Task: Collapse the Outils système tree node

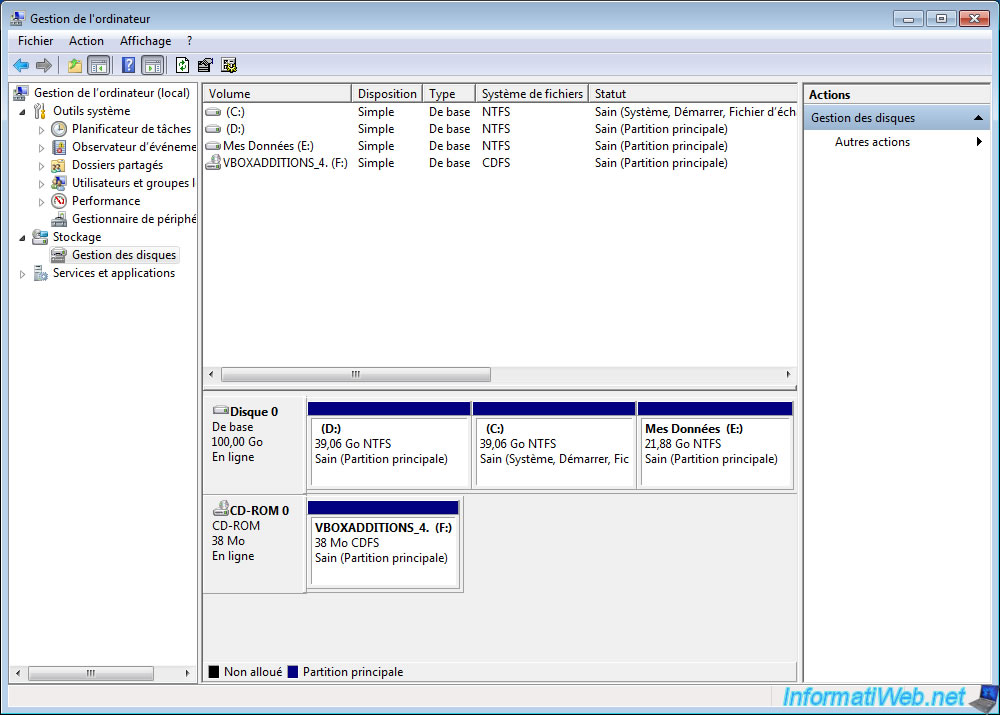Action: 23,111
